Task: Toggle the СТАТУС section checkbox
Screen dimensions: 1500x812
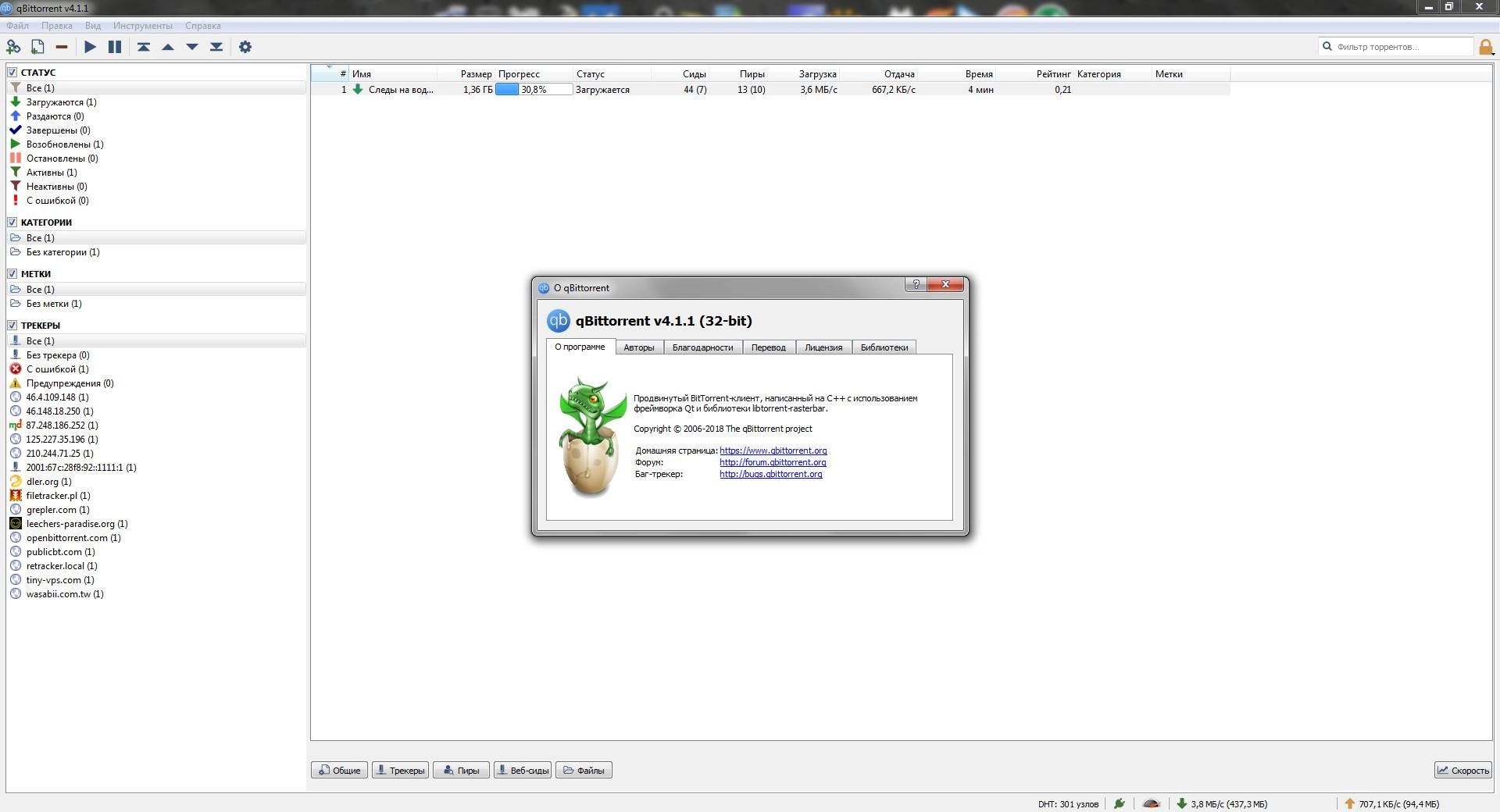Action: [x=12, y=72]
